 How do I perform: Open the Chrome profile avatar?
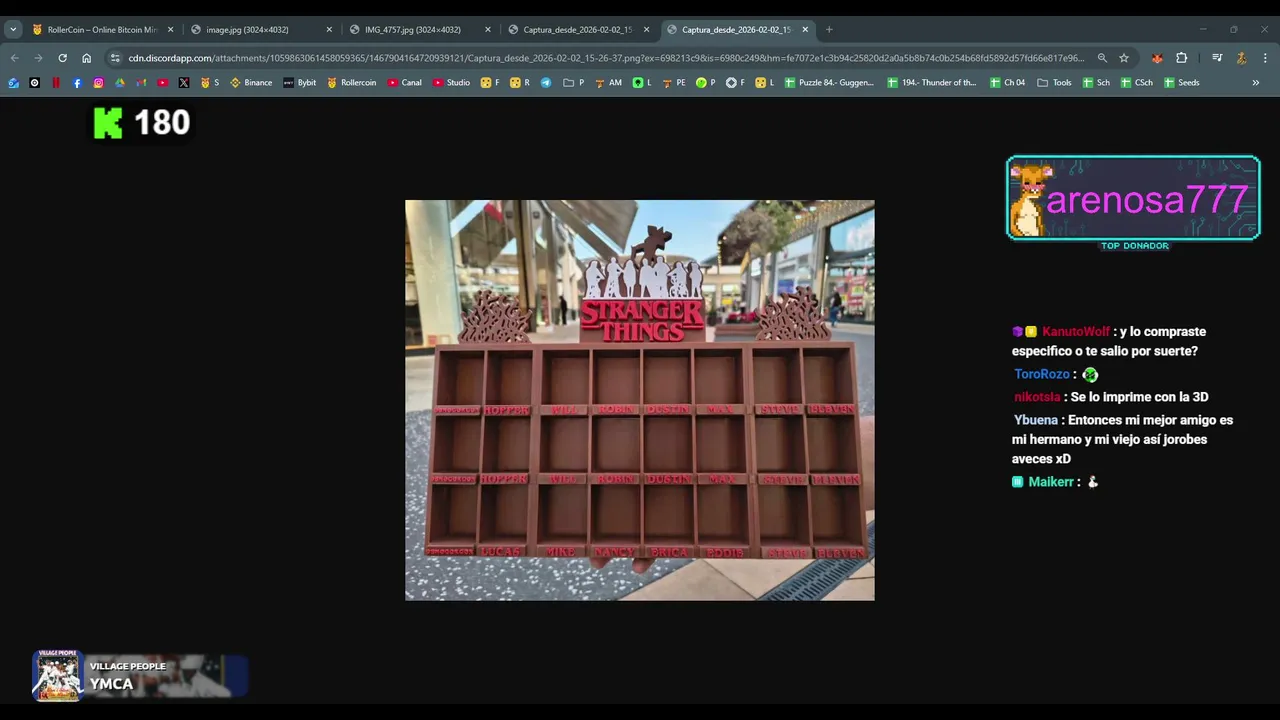click(x=1241, y=58)
